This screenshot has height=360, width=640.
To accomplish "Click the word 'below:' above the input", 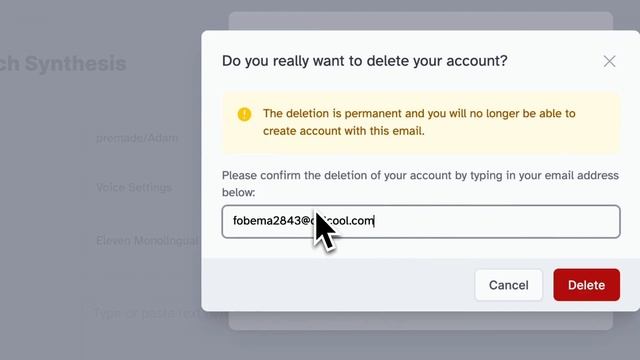I will tap(238, 193).
